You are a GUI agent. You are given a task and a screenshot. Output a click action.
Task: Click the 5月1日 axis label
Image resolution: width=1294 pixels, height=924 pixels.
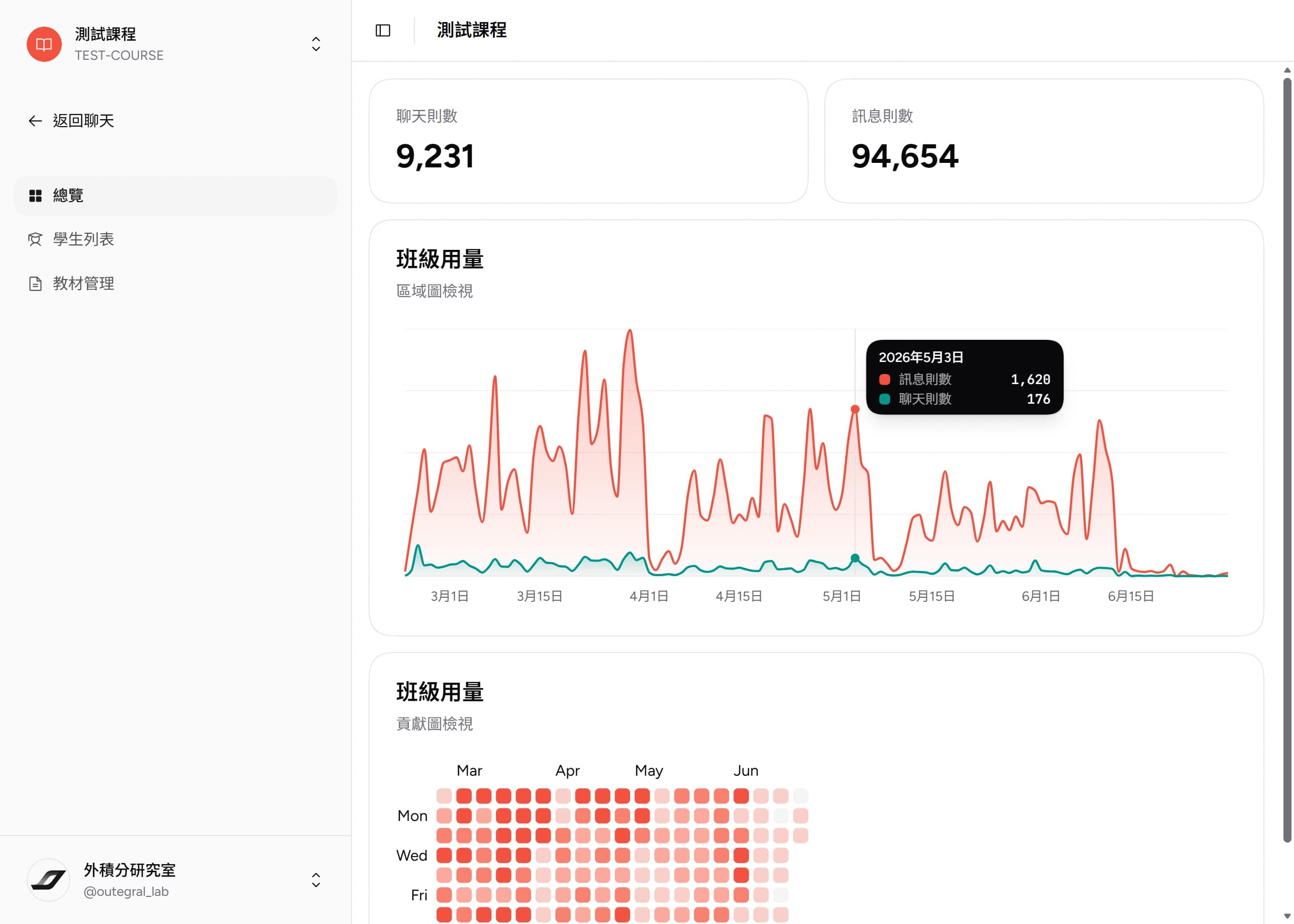(x=841, y=596)
